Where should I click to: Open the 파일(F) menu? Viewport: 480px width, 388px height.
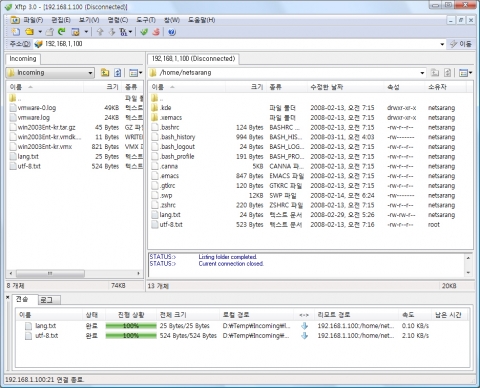point(33,20)
